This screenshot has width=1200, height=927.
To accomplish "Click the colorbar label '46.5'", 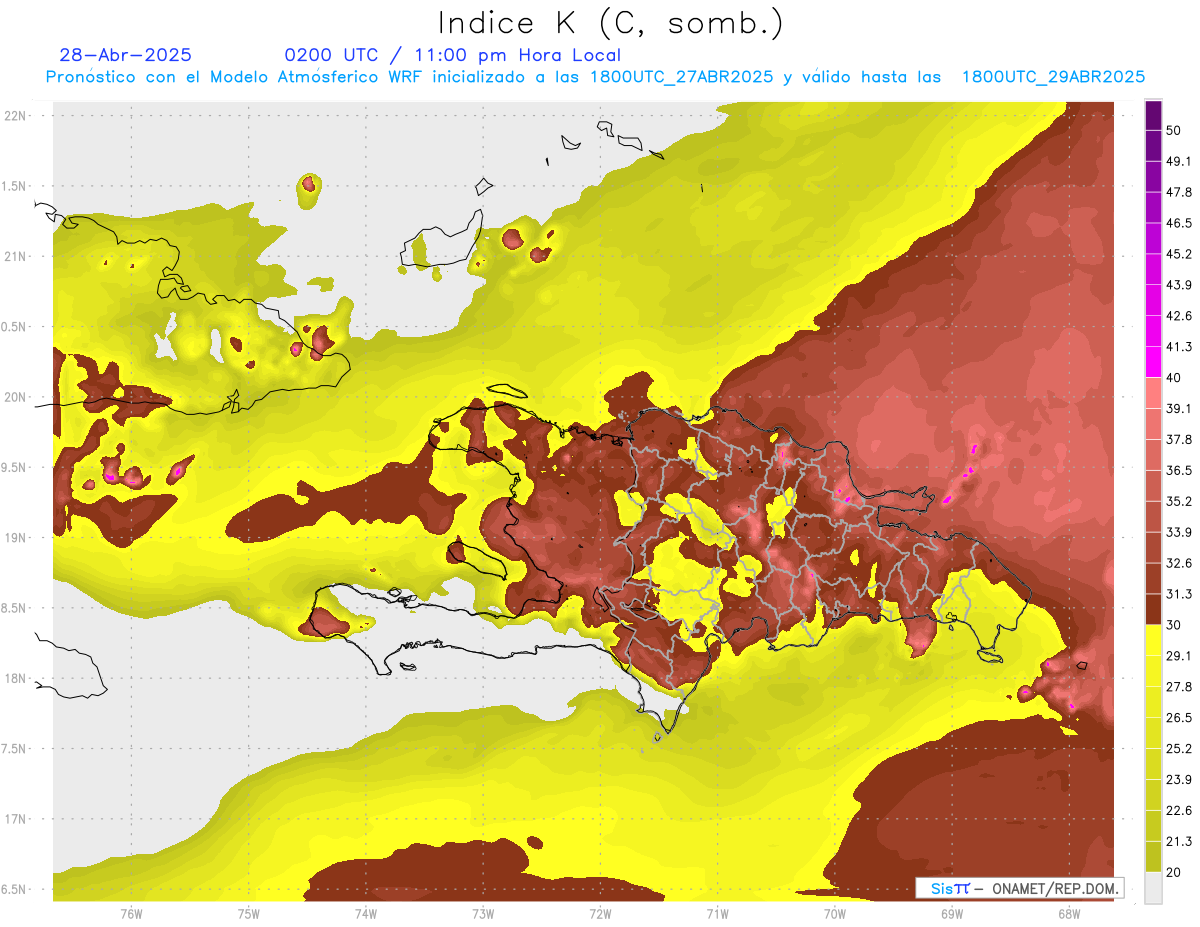I will pos(1178,223).
